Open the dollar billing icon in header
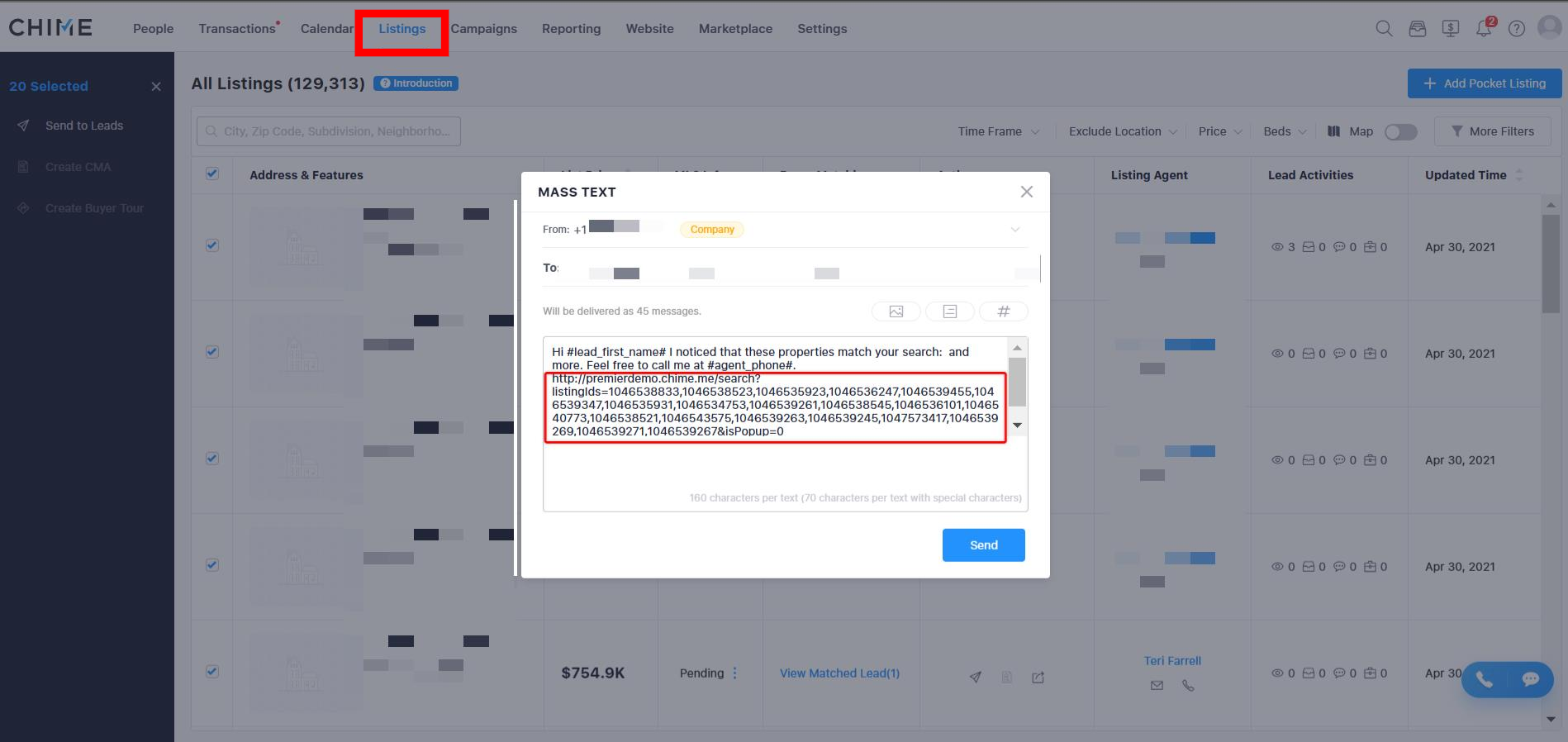 click(x=1451, y=29)
